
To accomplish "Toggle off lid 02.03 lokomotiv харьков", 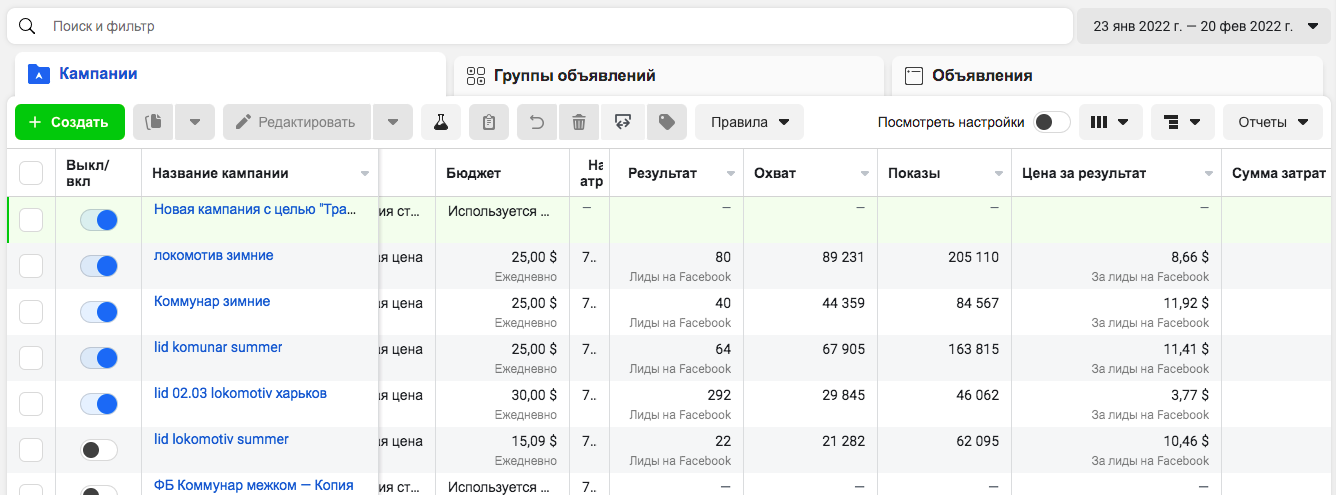I will (x=99, y=404).
